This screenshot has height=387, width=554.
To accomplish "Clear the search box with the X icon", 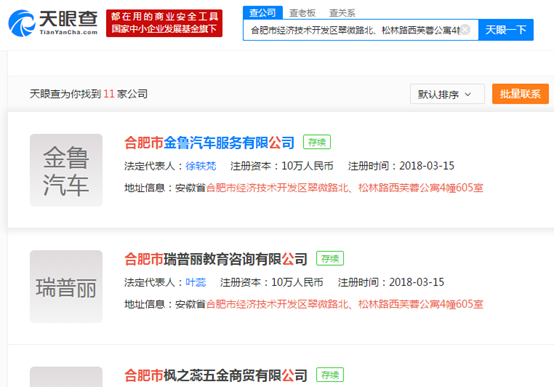I will click(x=465, y=30).
